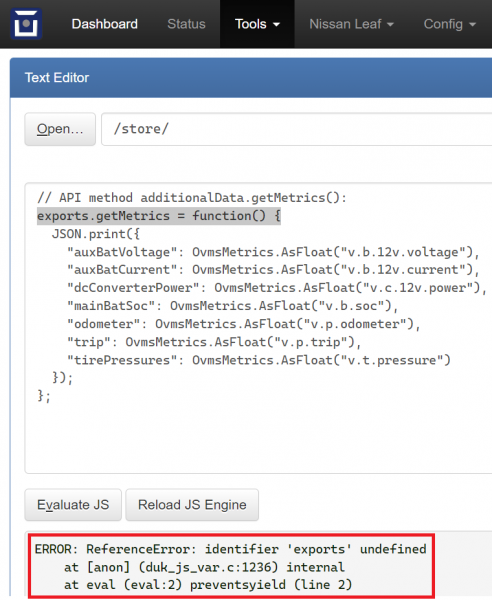The width and height of the screenshot is (492, 600).
Task: Expand the Nissan Leaf dropdown menu
Action: point(351,24)
